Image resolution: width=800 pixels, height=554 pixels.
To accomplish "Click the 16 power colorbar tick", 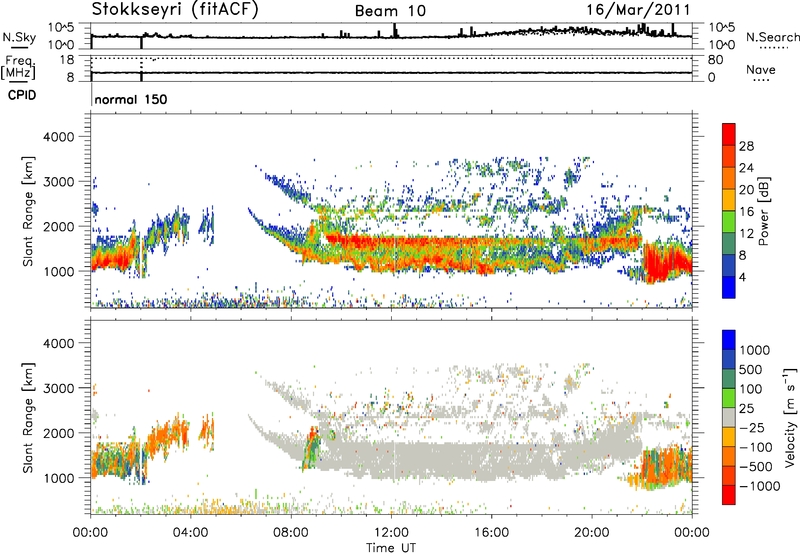I will [x=746, y=212].
